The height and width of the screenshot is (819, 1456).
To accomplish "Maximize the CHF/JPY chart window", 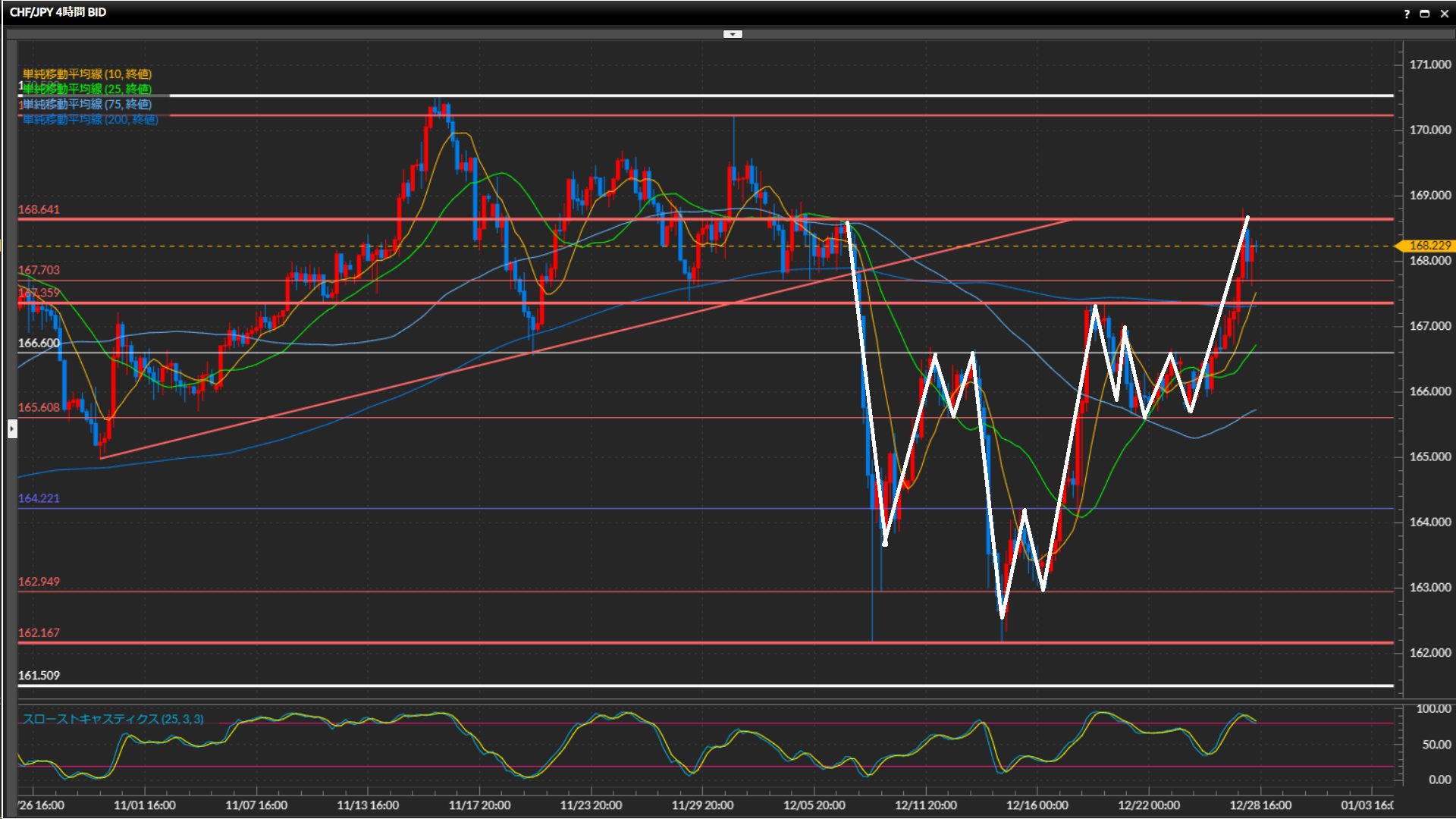I will [1424, 14].
